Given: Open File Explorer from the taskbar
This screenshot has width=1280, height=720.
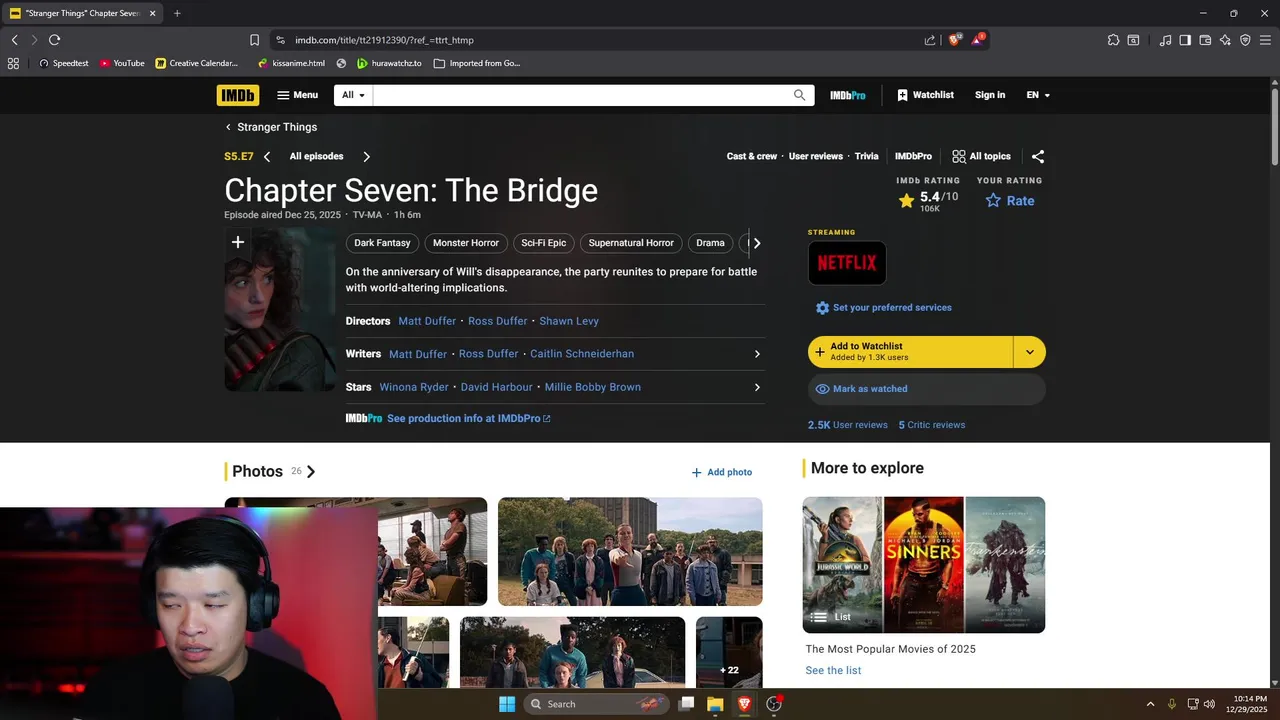Looking at the screenshot, I should tap(715, 704).
